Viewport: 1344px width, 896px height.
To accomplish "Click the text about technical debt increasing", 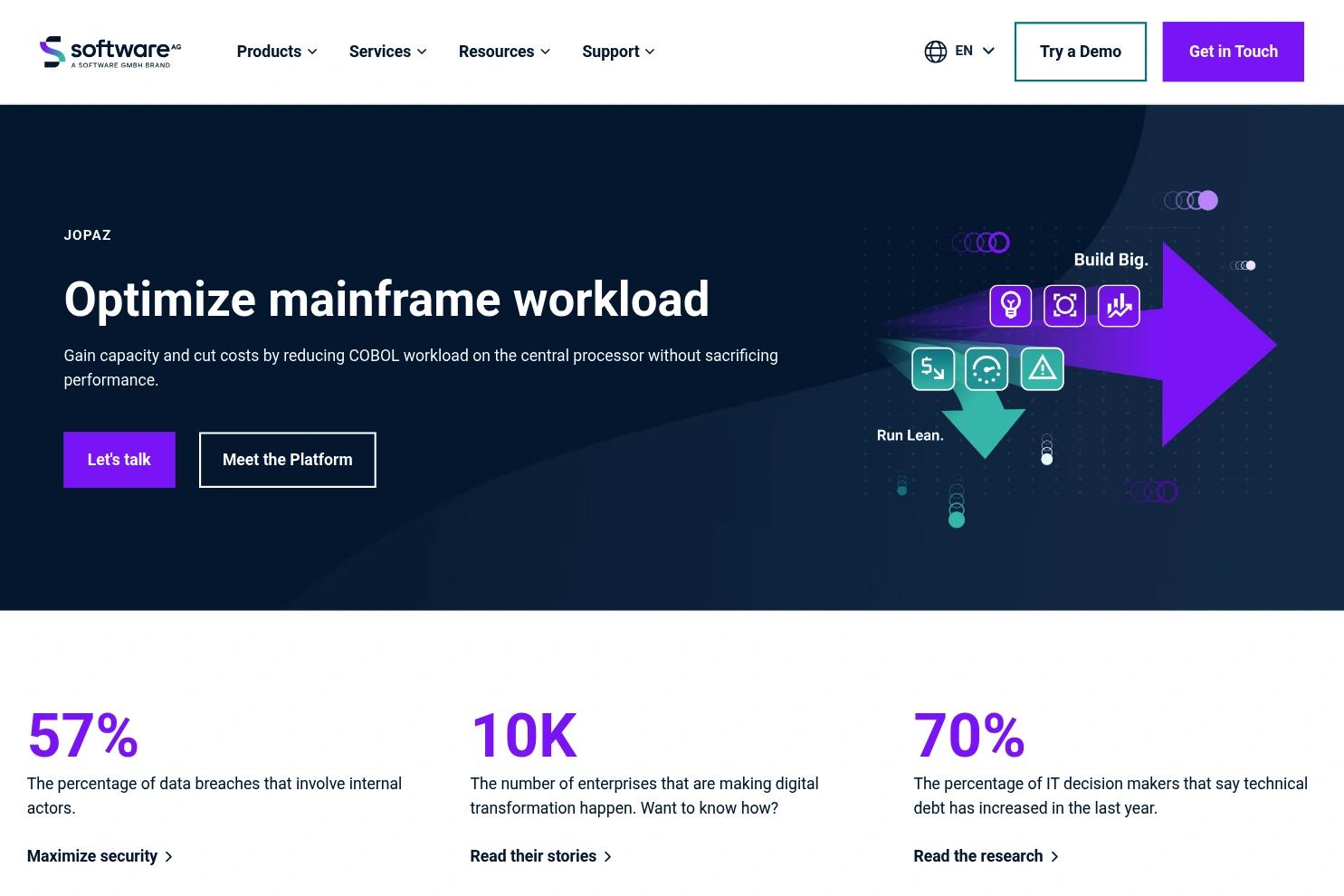I will [1110, 796].
